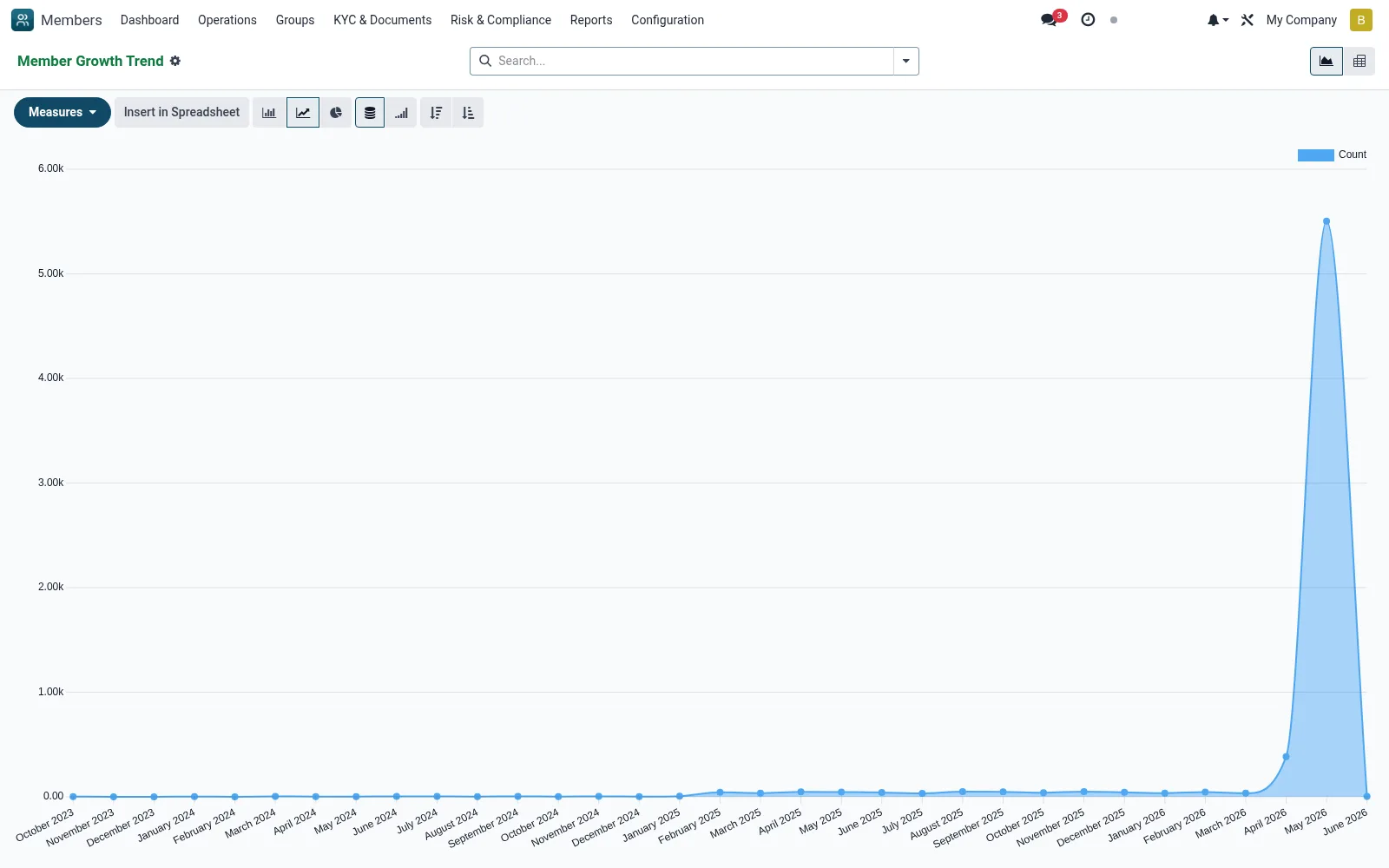
Task: Click the May 2026 axis label
Action: (x=1306, y=821)
